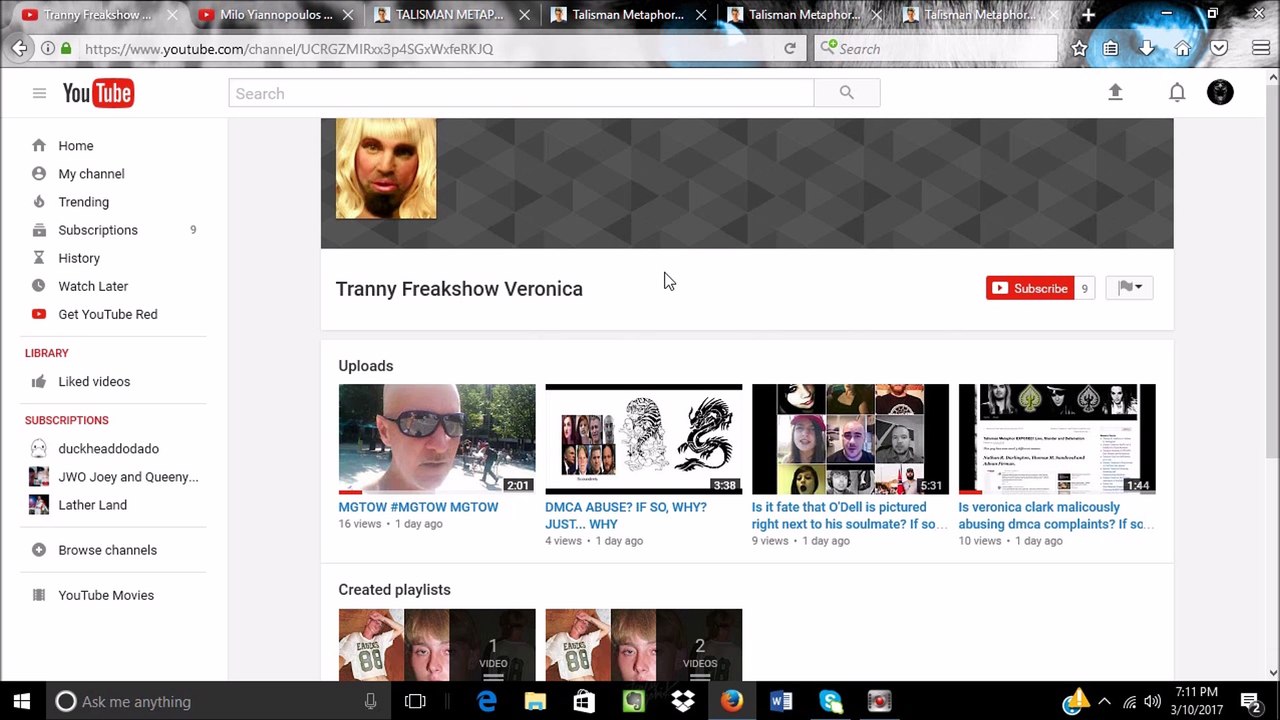Play the 2:01 video thumbnail

point(436,438)
